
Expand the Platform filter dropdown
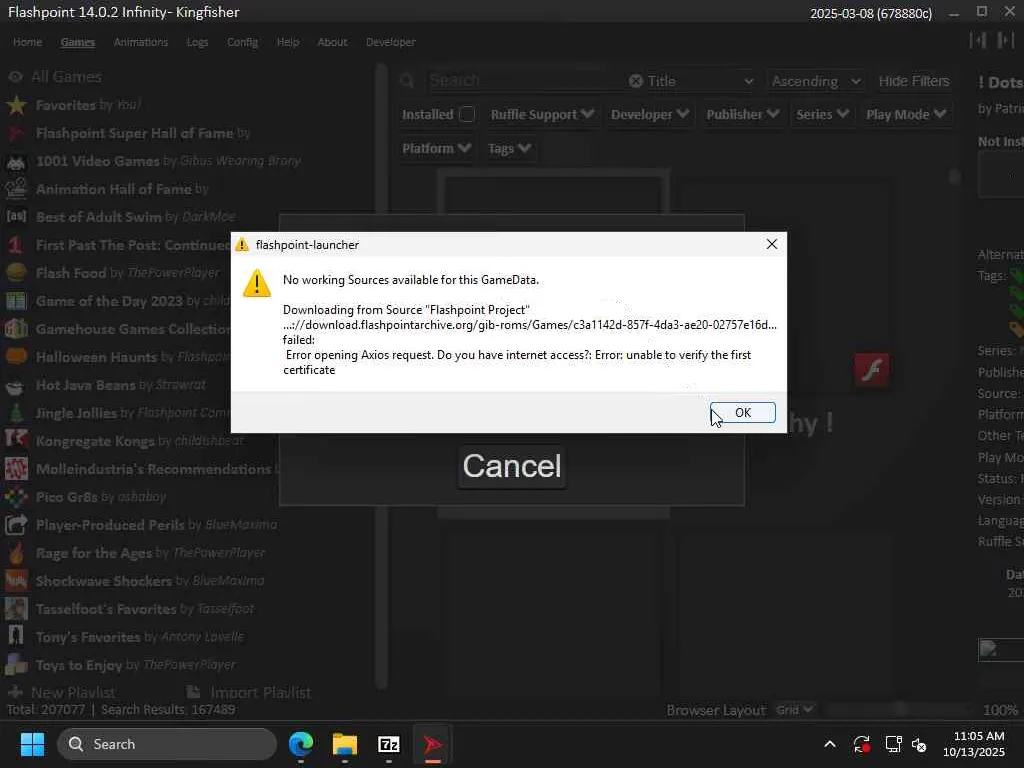[x=436, y=148]
